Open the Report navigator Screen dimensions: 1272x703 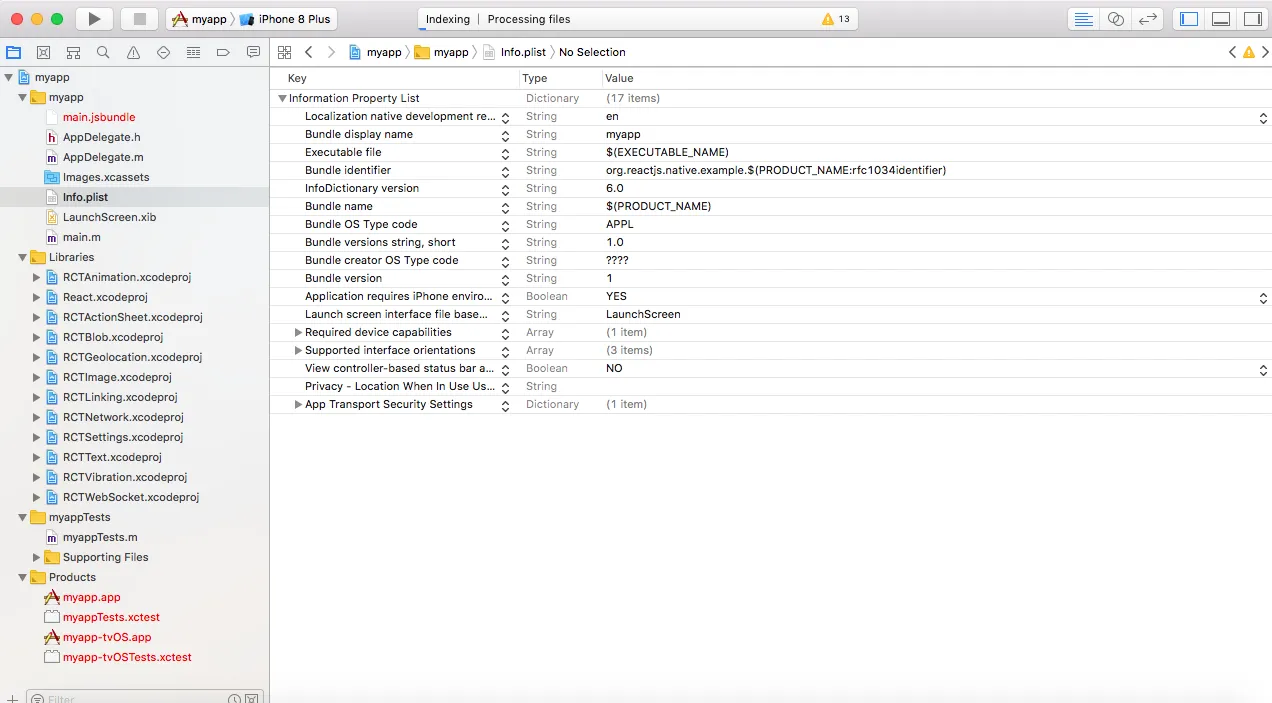click(253, 52)
